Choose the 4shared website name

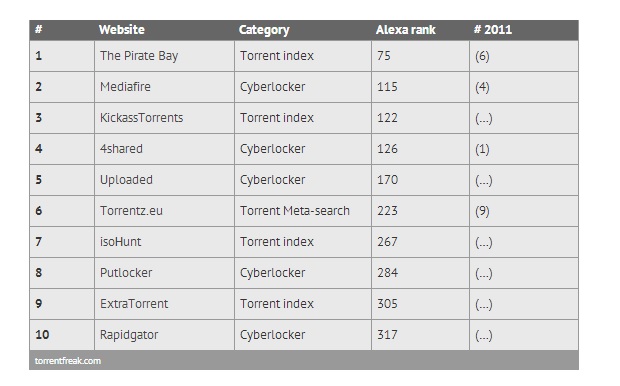point(121,149)
